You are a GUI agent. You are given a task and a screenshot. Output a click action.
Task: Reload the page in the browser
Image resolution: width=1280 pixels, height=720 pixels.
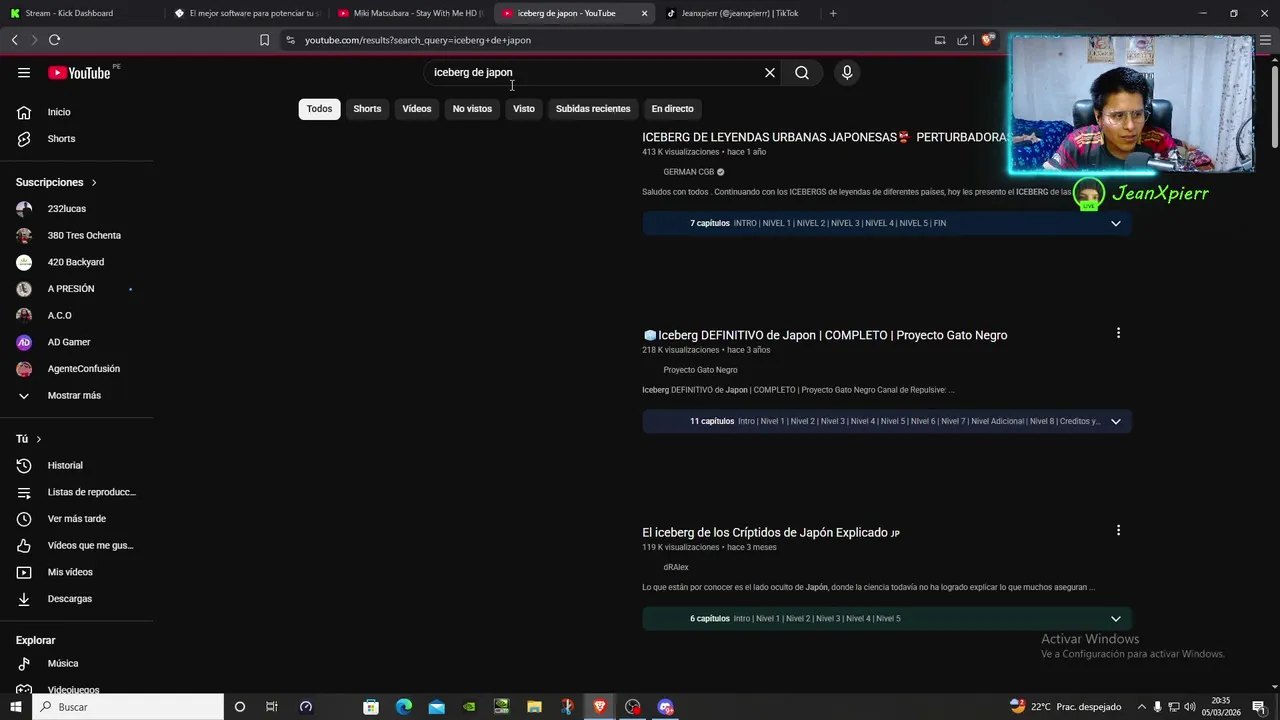(x=54, y=40)
